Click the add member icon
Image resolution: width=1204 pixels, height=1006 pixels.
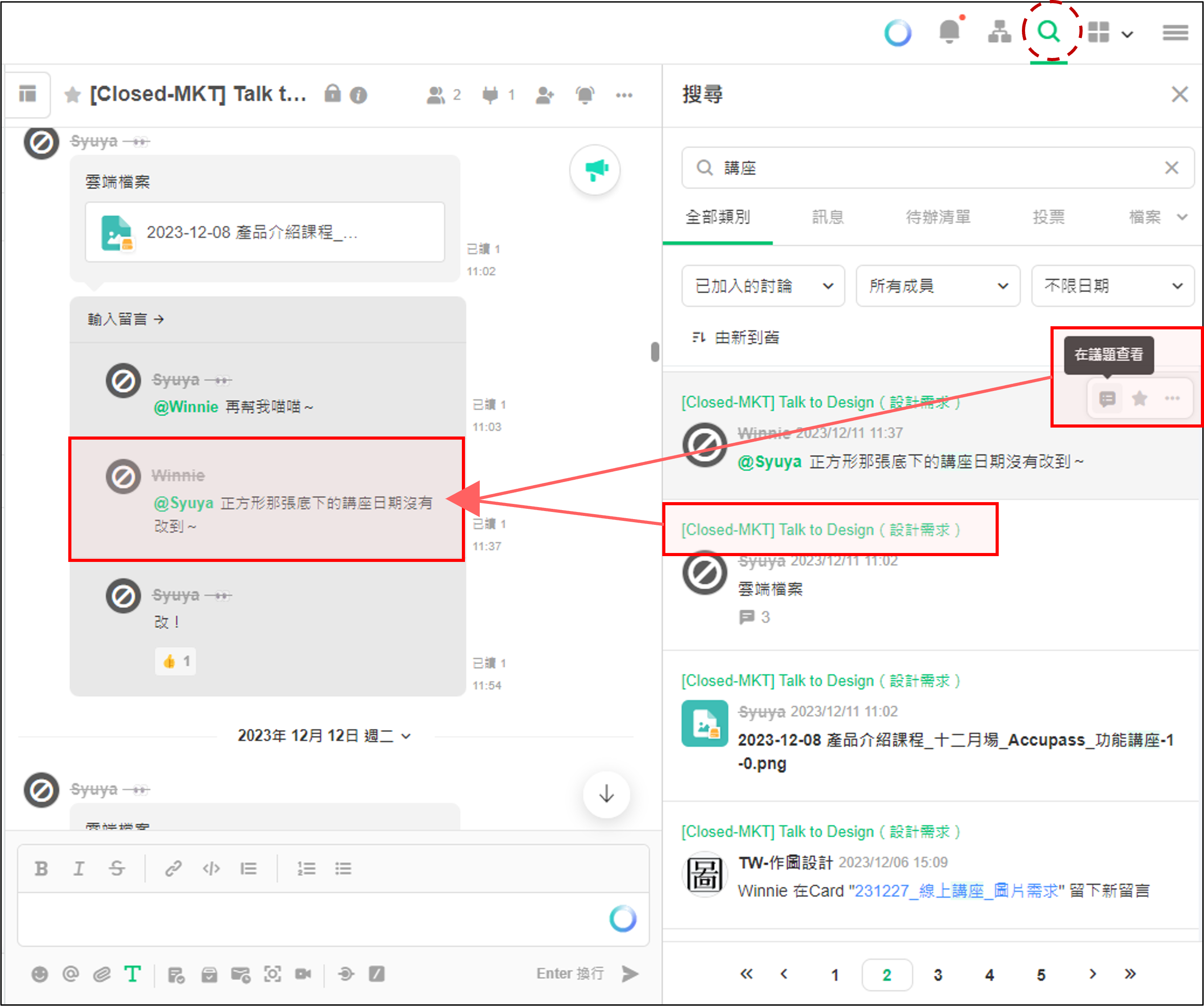pos(544,95)
